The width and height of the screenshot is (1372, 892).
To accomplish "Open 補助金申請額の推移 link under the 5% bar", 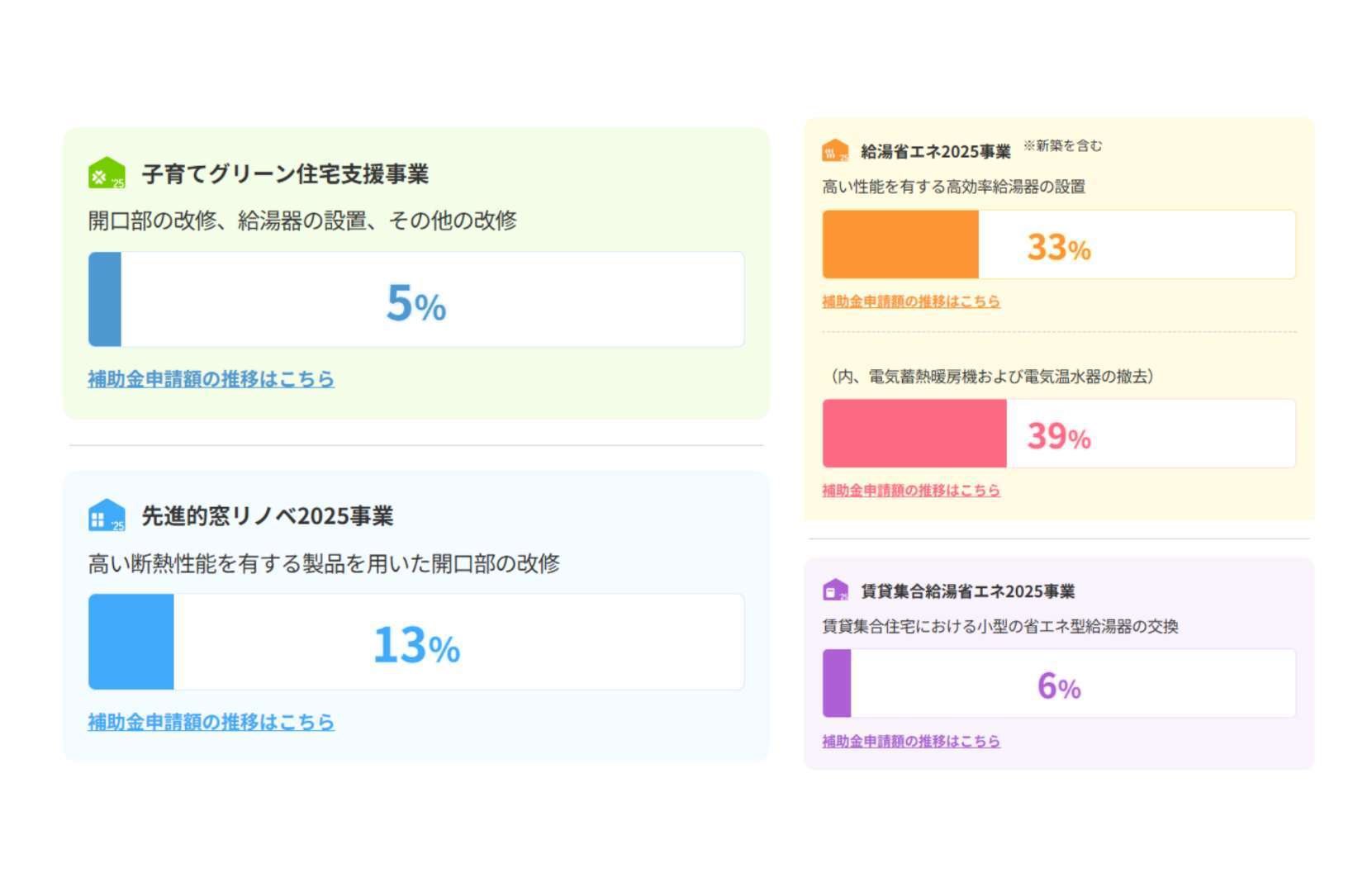I will click(x=211, y=379).
